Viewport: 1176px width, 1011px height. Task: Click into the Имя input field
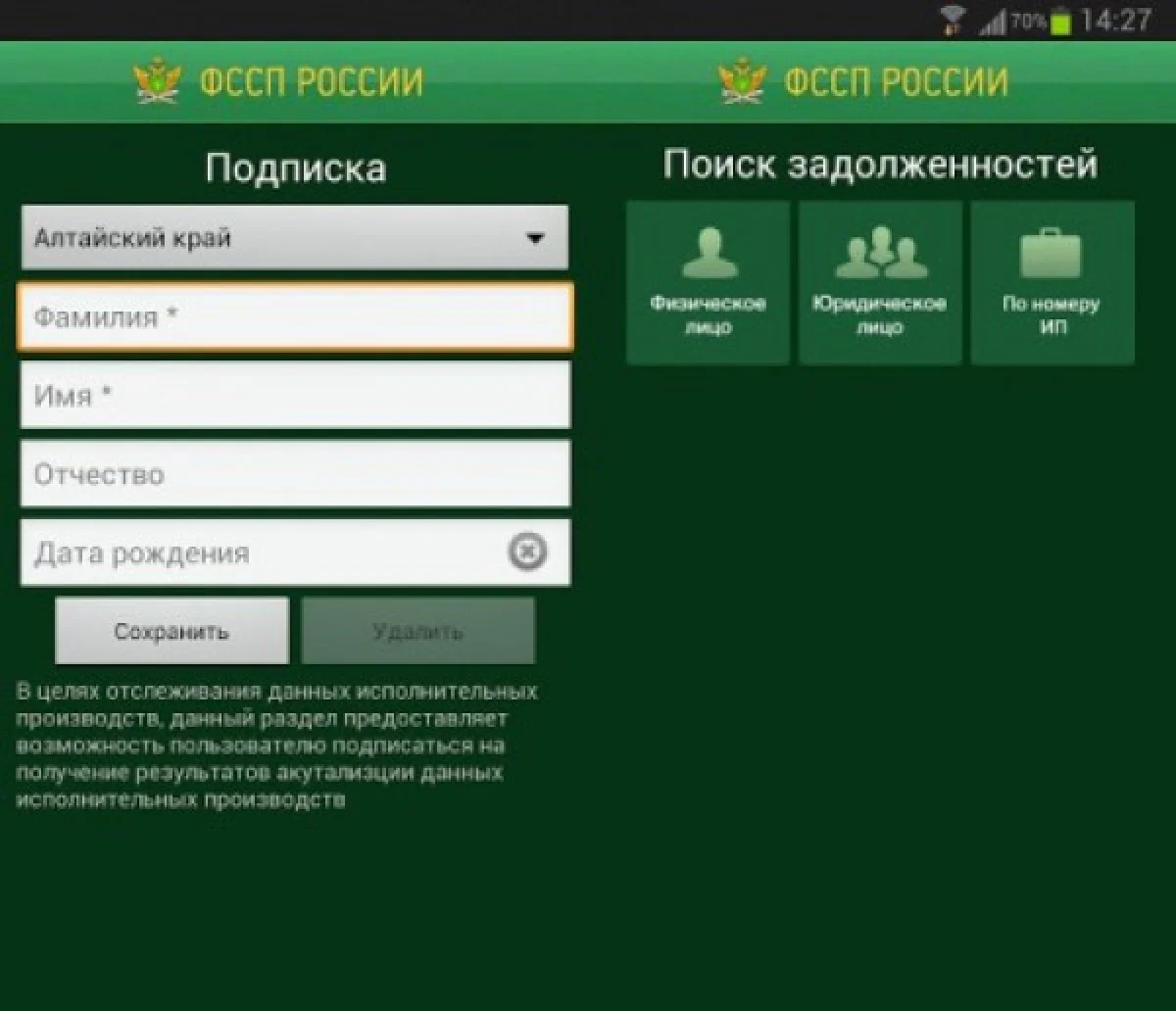[294, 396]
